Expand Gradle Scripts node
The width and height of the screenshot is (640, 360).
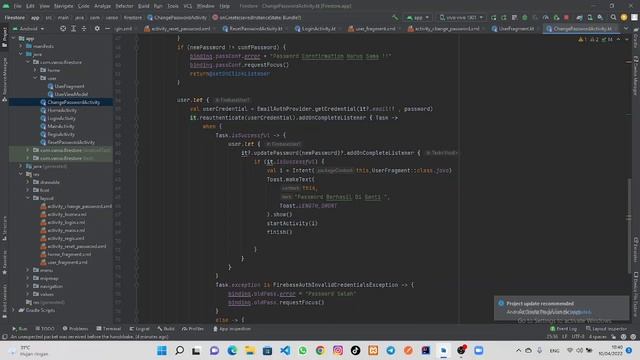[13, 310]
